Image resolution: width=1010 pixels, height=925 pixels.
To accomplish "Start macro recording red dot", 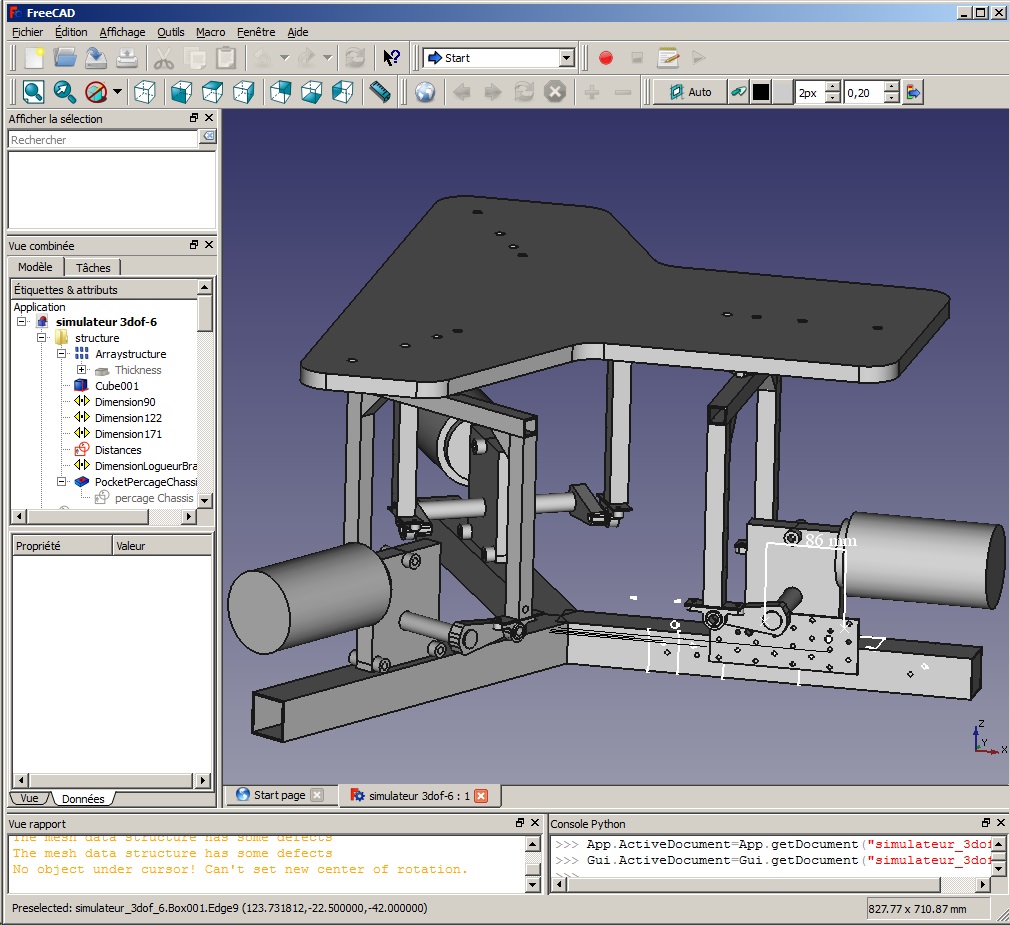I will pyautogui.click(x=605, y=58).
